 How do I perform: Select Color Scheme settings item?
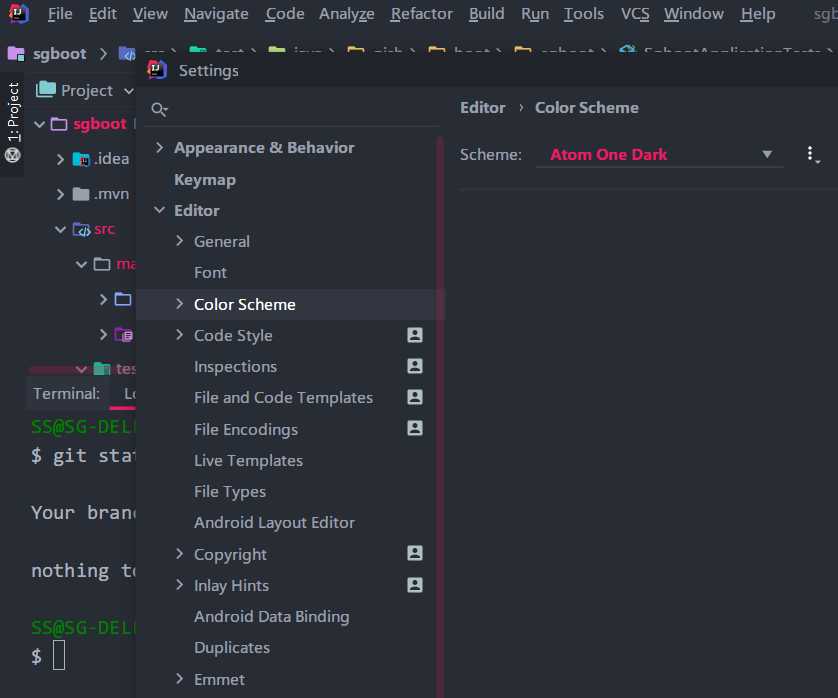tap(244, 305)
